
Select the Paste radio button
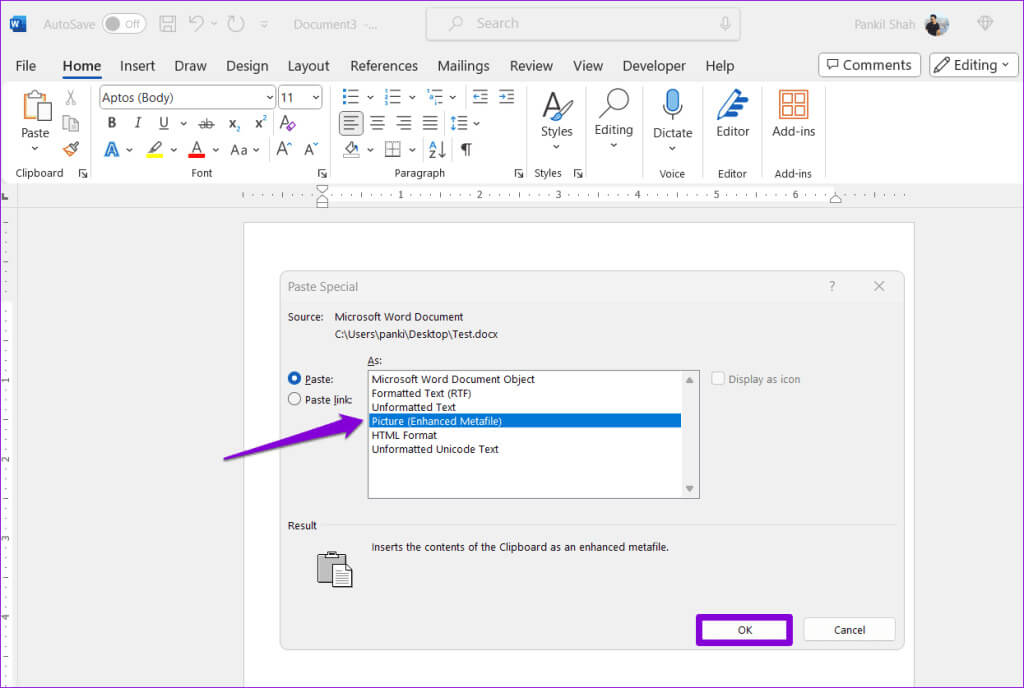click(x=295, y=379)
